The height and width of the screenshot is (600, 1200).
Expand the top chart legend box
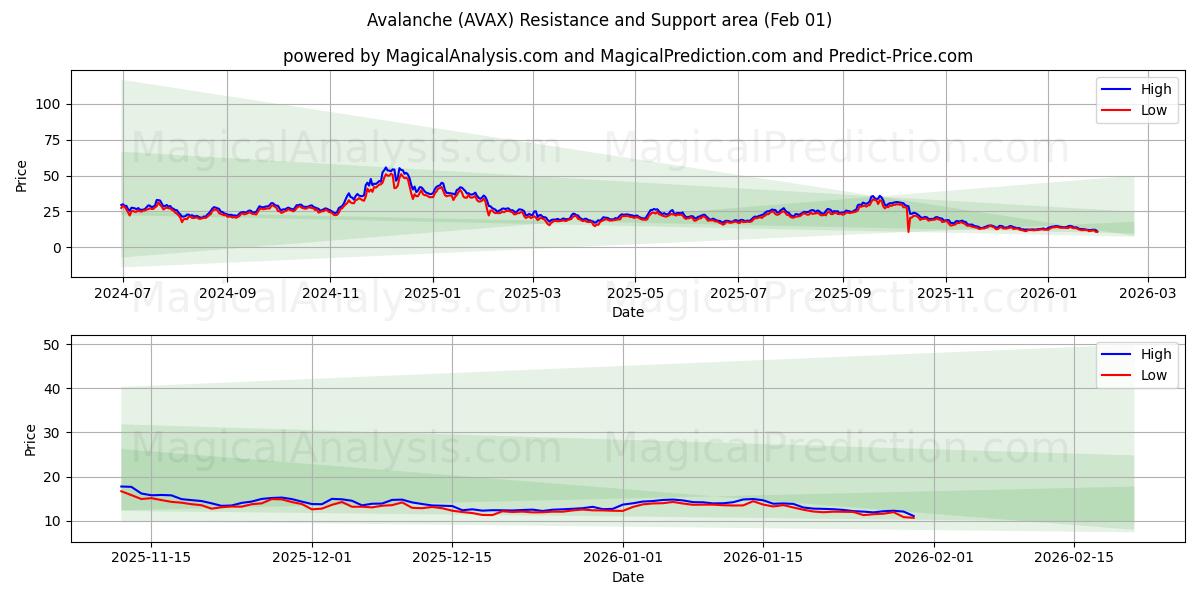(x=1138, y=99)
